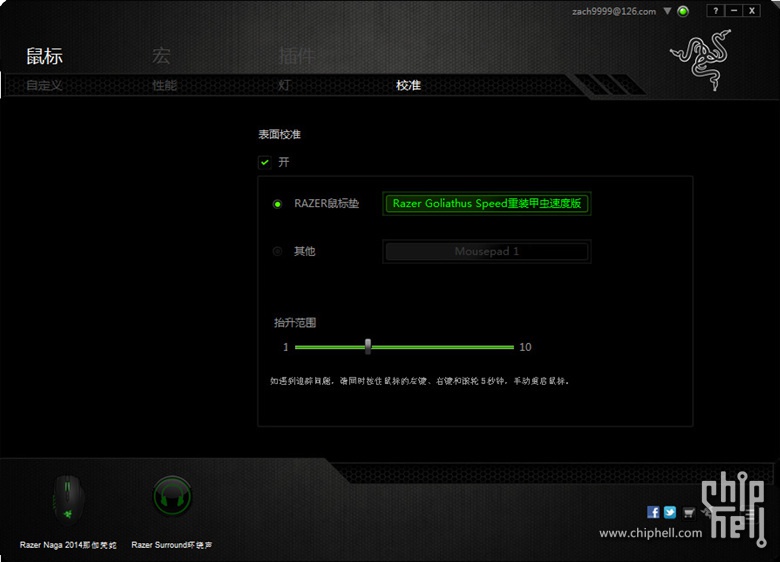Click the 抬升范围 label
The image size is (780, 562).
coord(295,323)
